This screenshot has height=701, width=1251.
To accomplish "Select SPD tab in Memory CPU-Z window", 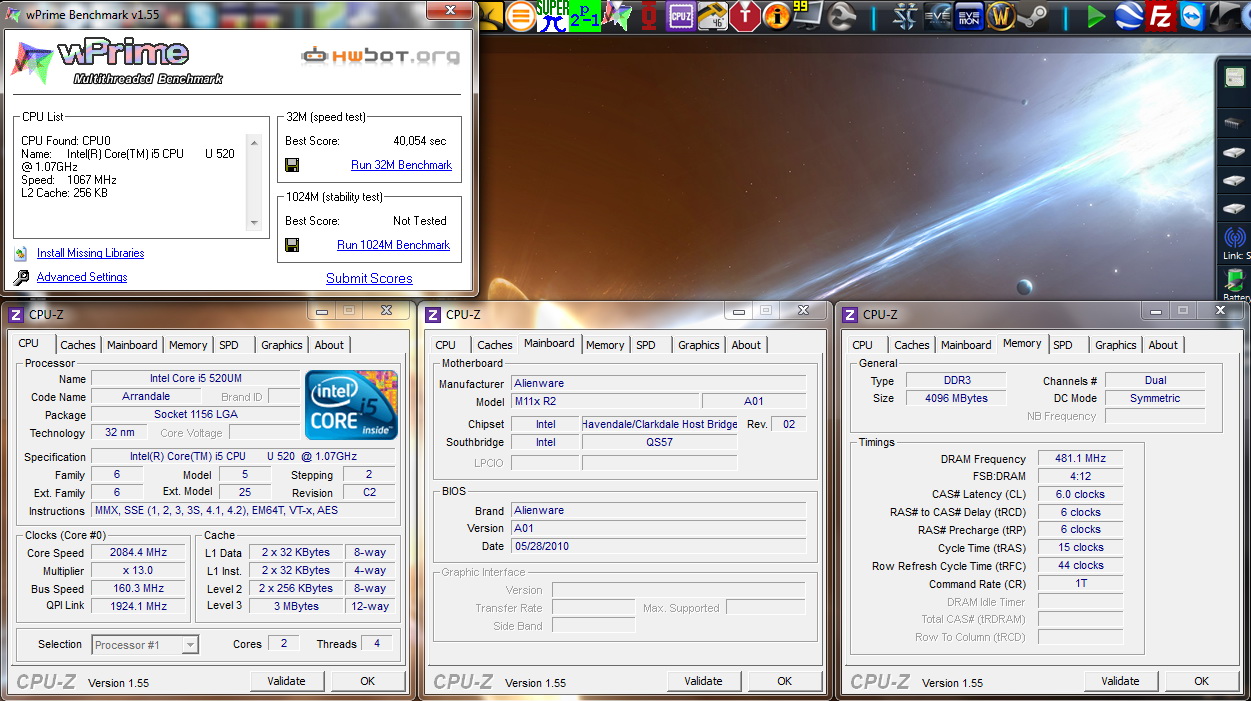I will [x=1063, y=345].
